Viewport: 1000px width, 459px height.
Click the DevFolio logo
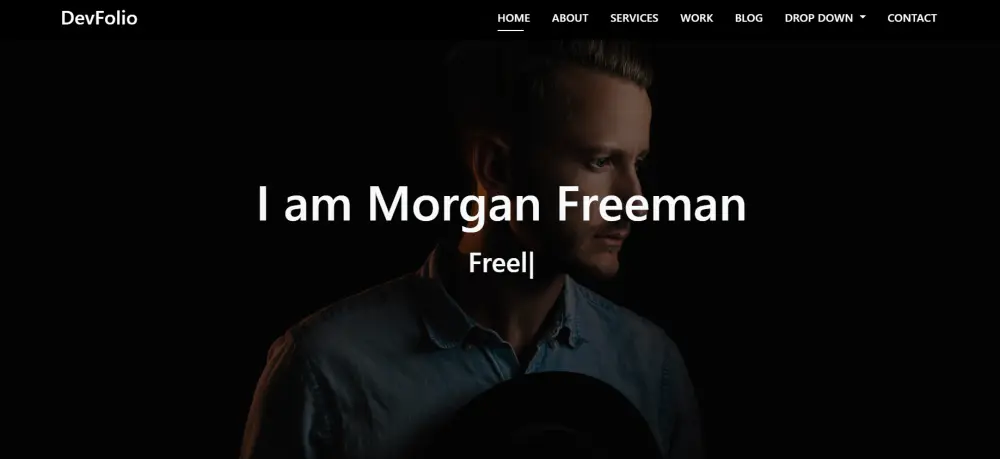click(99, 18)
